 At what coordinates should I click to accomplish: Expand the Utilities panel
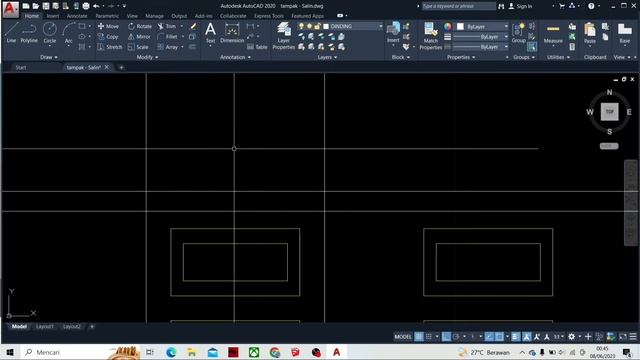[558, 57]
